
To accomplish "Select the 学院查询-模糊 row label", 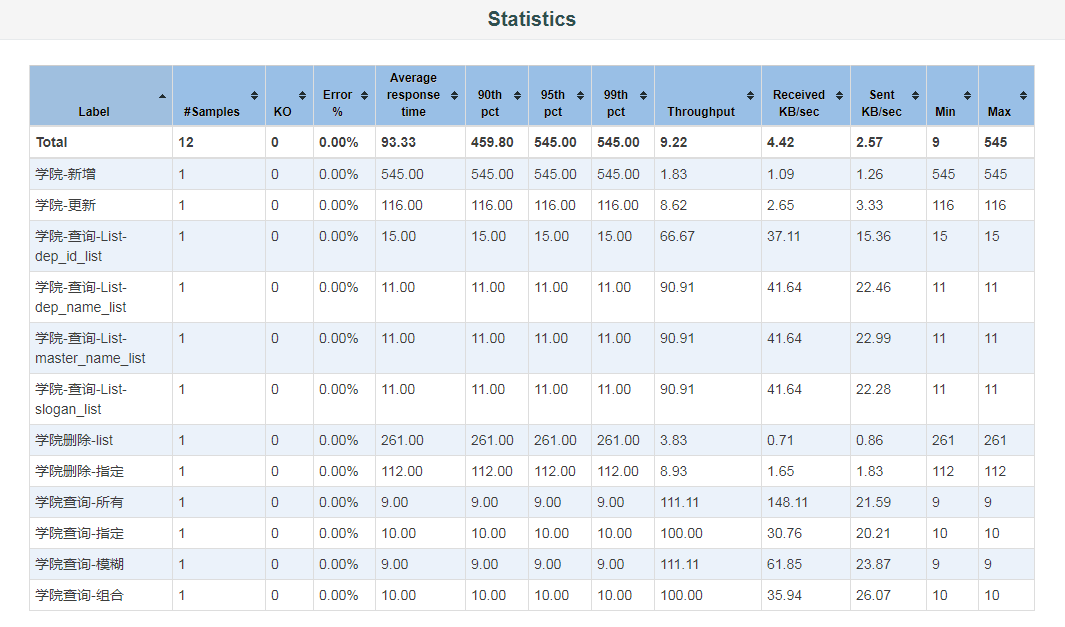I will [x=79, y=565].
